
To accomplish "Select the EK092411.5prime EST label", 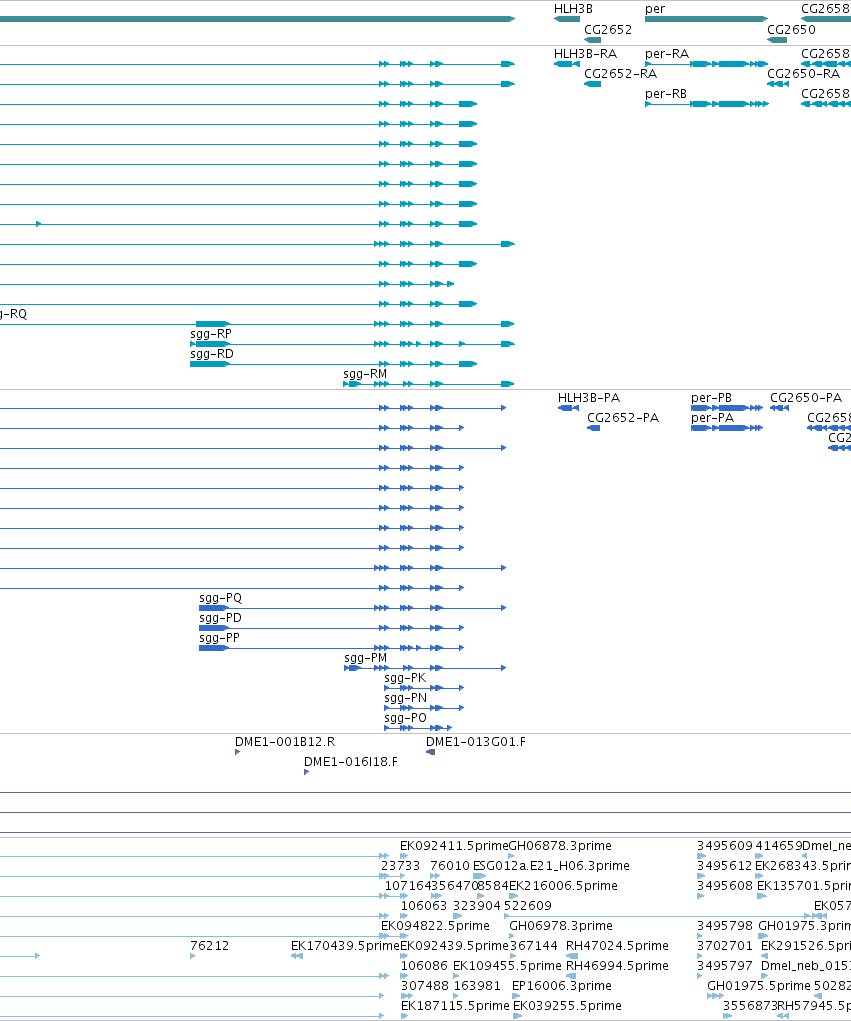I will tap(454, 846).
